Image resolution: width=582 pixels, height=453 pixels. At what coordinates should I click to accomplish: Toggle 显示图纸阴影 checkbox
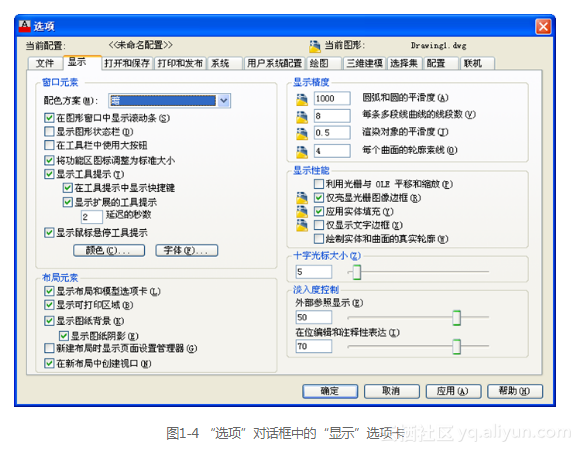63,336
